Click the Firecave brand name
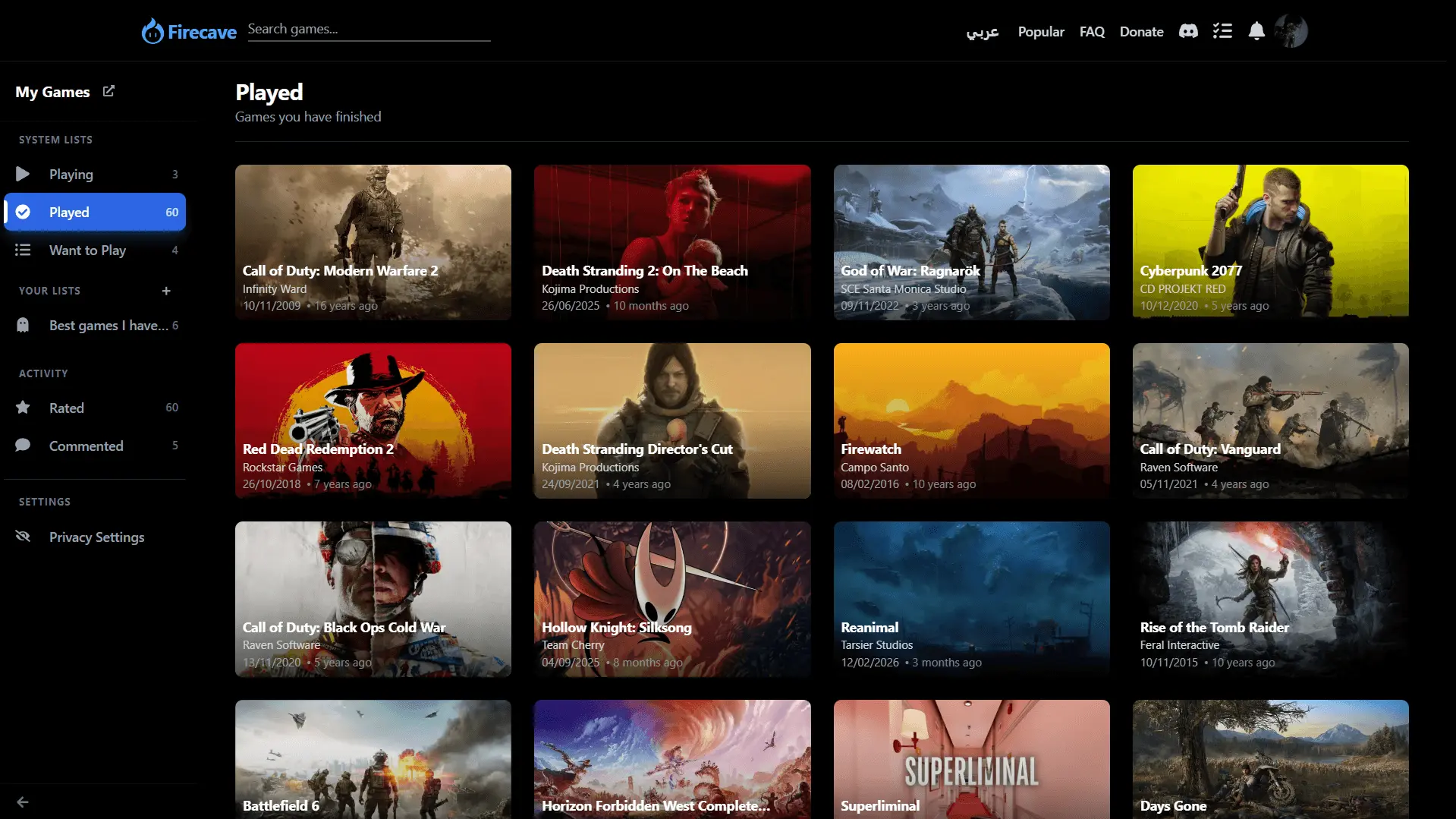The image size is (1456, 819). (202, 32)
